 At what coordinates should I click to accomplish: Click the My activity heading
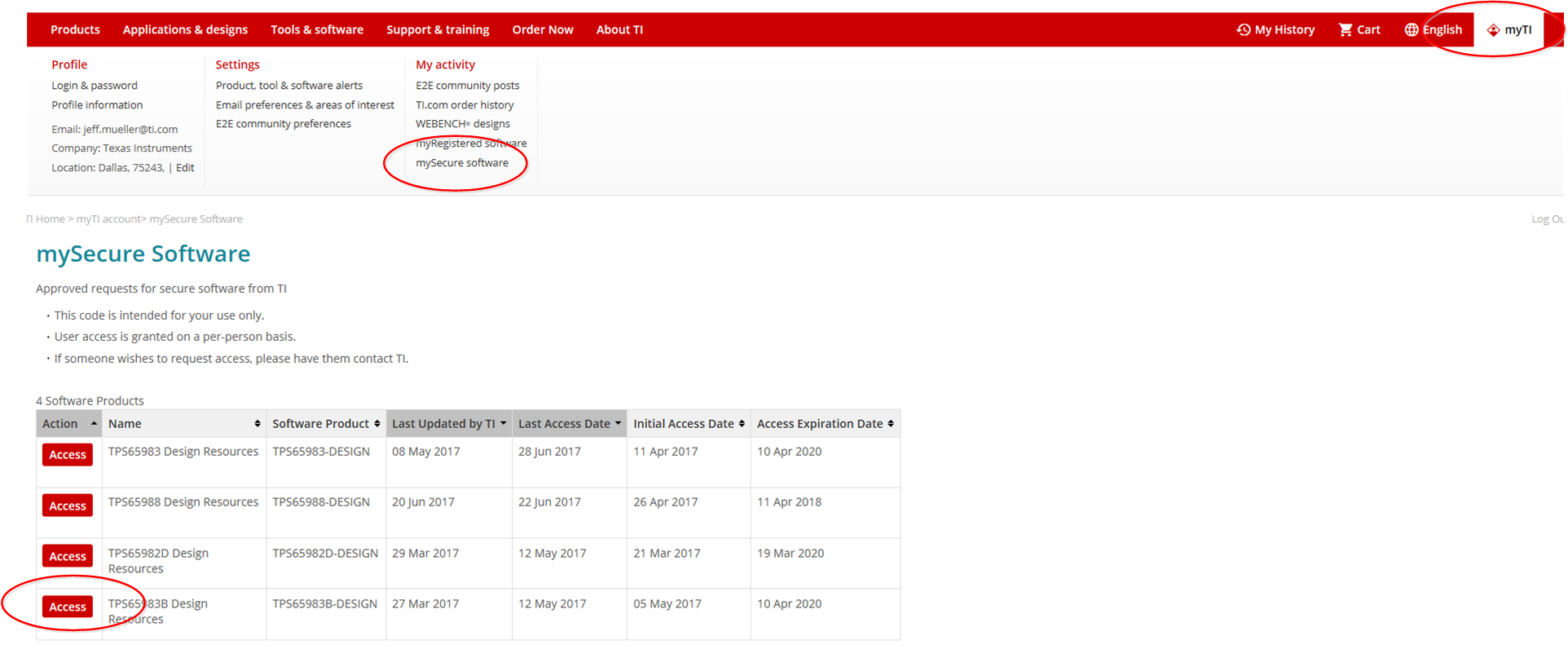[445, 64]
